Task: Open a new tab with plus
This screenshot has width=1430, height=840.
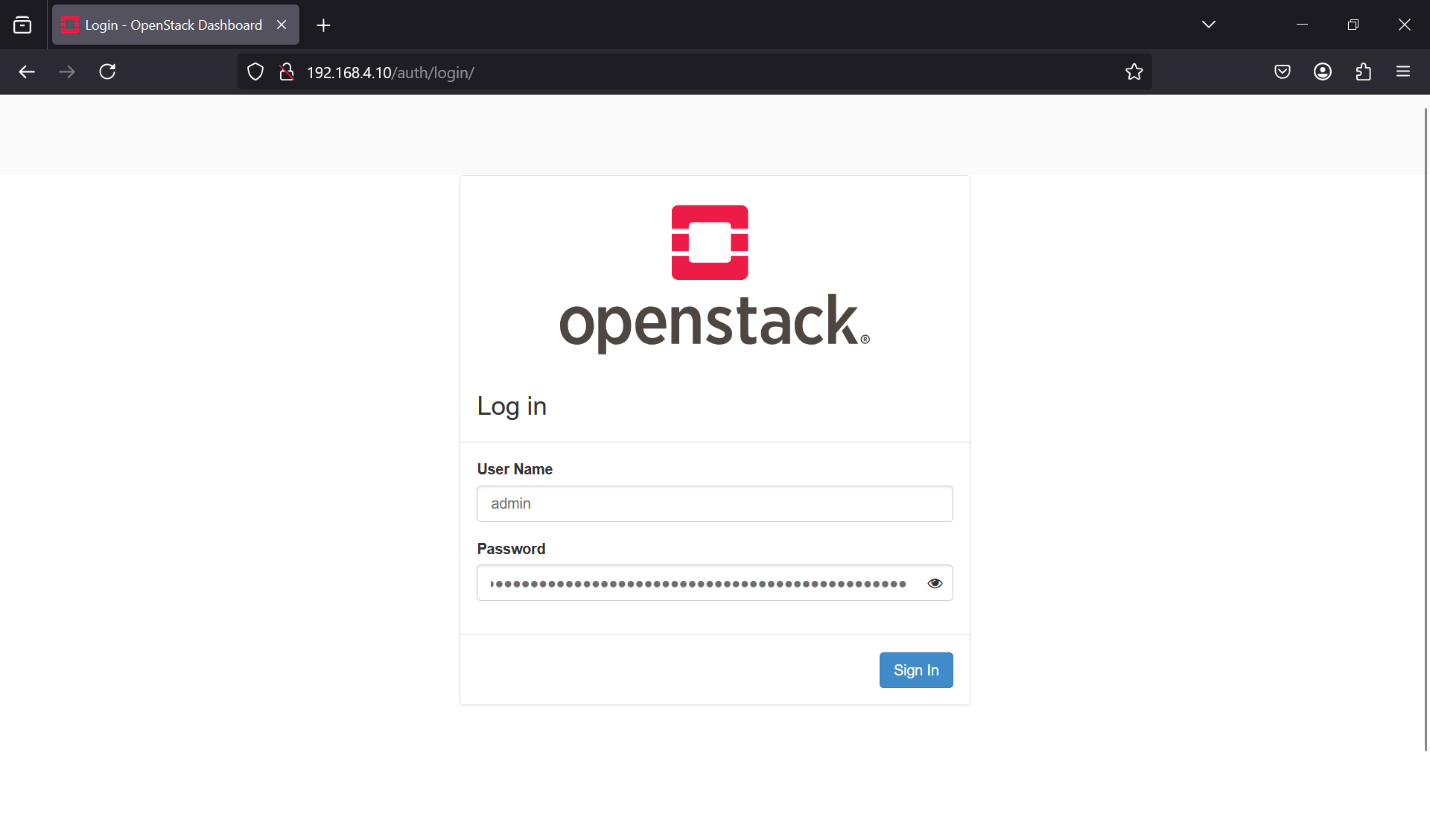Action: pyautogui.click(x=323, y=25)
